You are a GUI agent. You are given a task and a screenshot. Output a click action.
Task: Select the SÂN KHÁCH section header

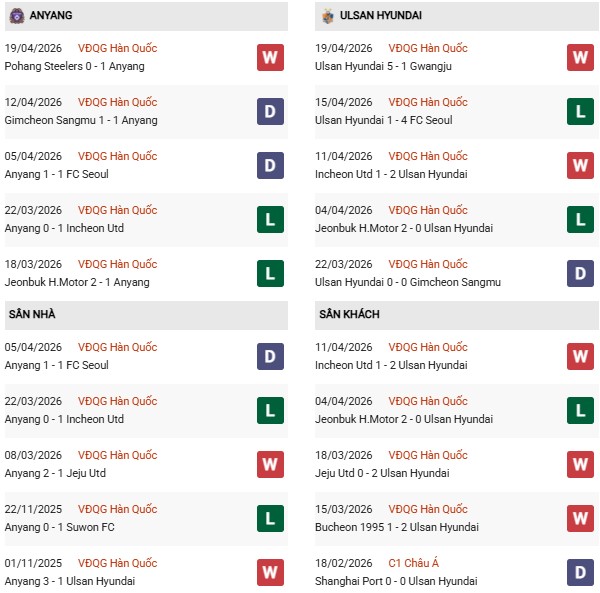point(349,314)
